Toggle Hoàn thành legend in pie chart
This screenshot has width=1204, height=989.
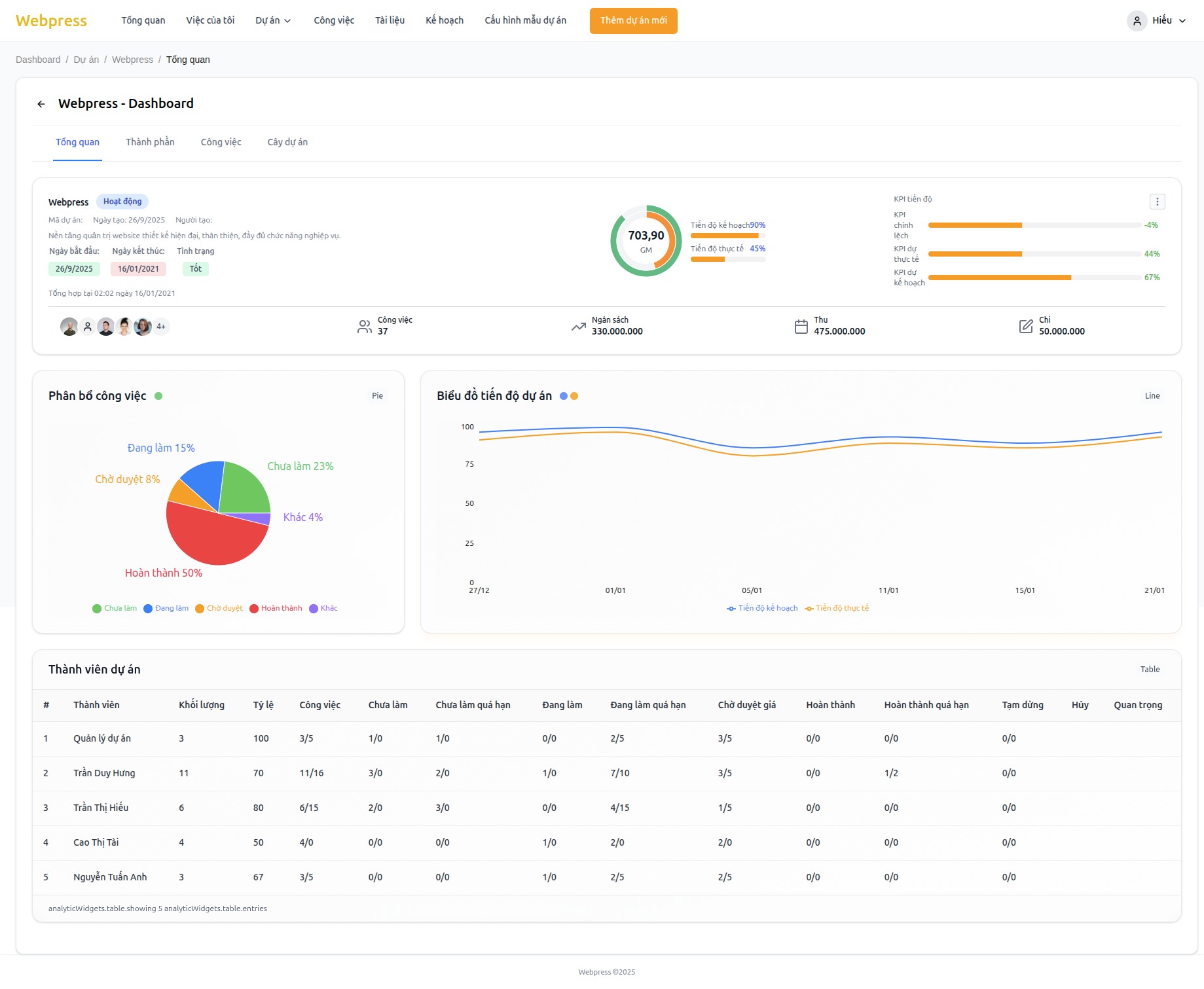[x=276, y=609]
